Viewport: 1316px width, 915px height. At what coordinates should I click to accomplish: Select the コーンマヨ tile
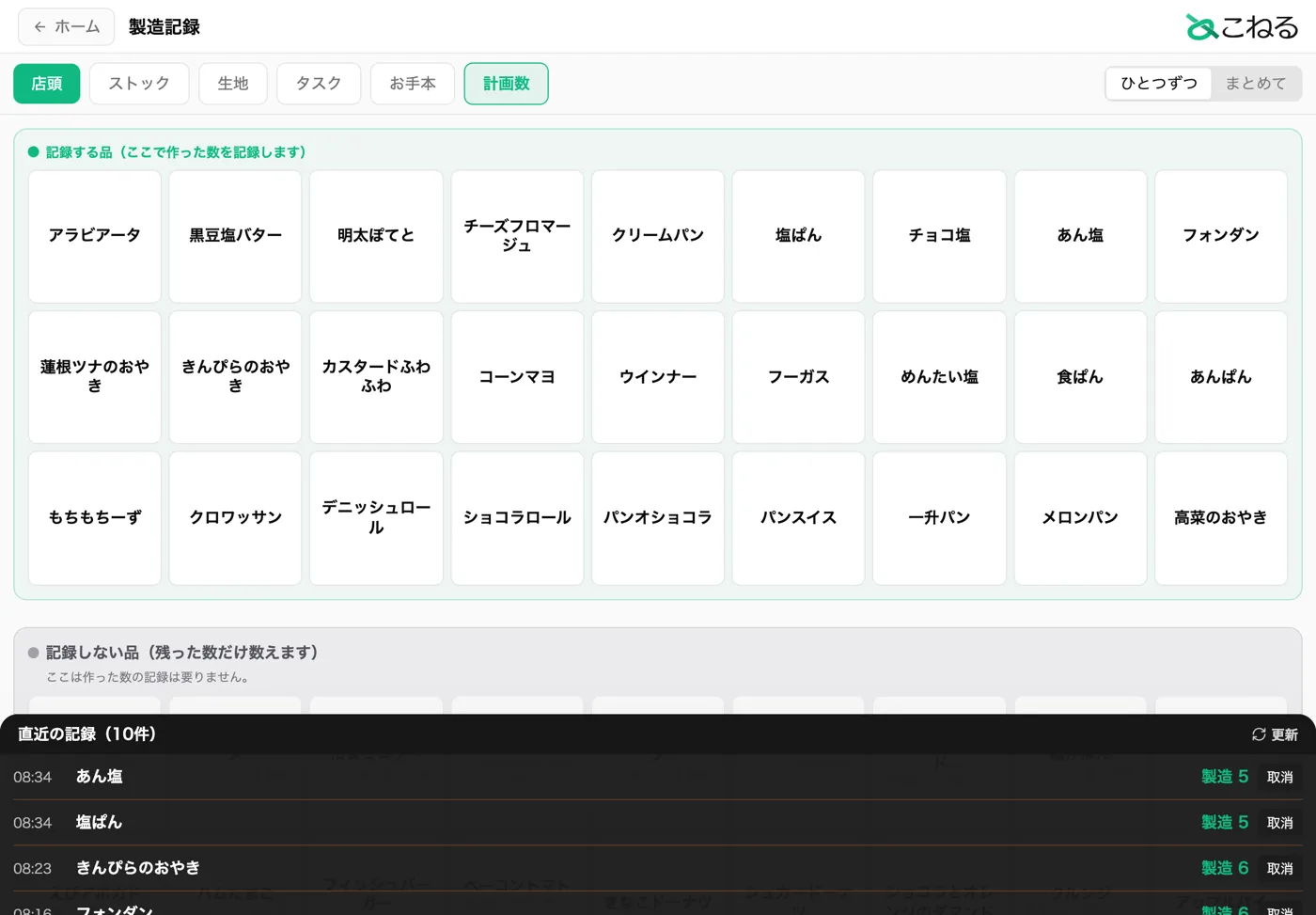[x=517, y=377]
